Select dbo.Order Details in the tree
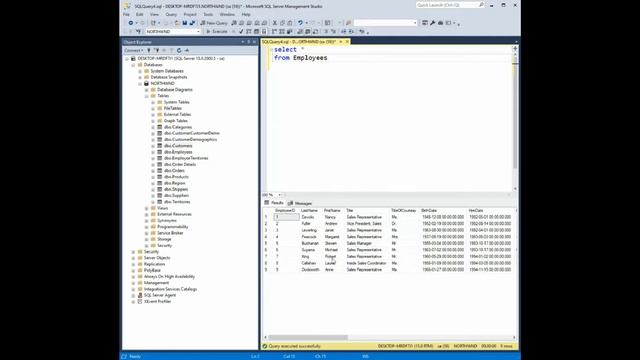 (180, 164)
